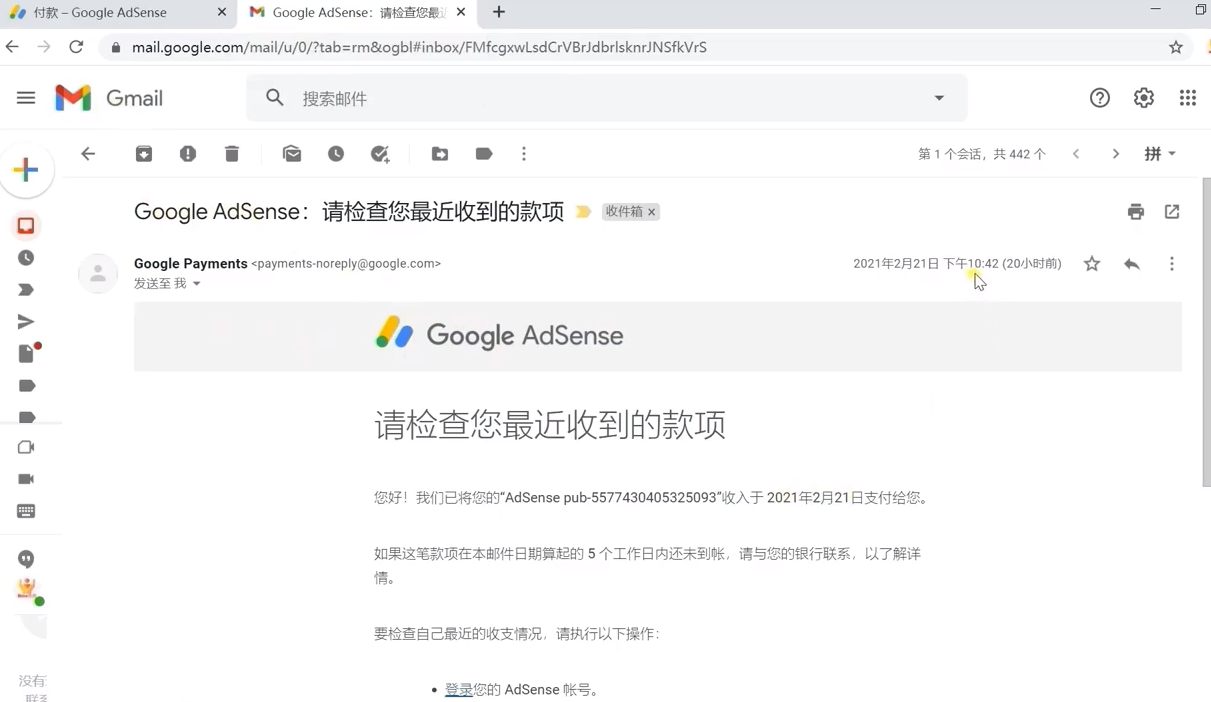Viewport: 1211px width, 702px height.
Task: Snooze this conversation
Action: (x=336, y=154)
